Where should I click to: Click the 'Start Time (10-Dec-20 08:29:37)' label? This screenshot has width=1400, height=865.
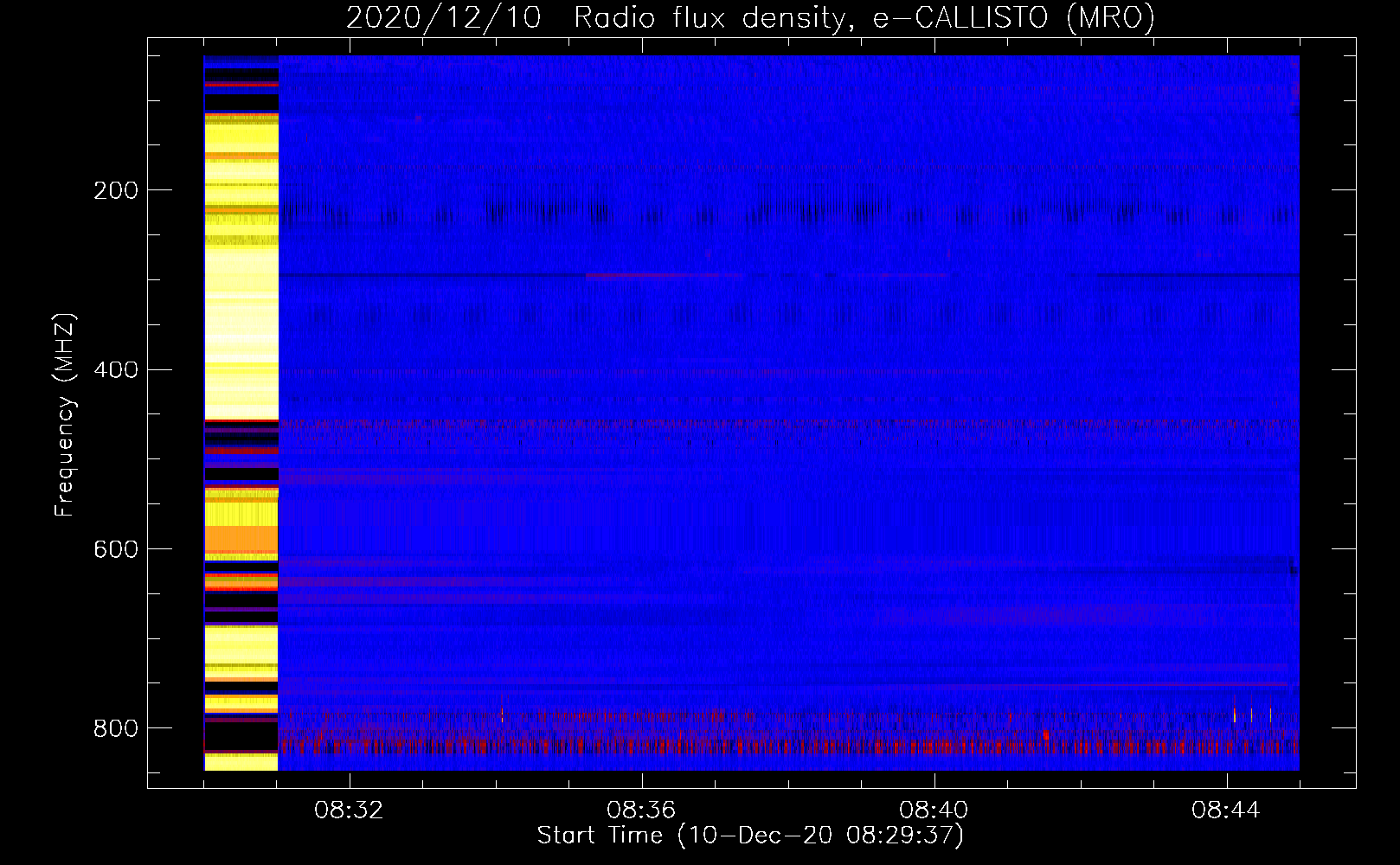(x=750, y=836)
